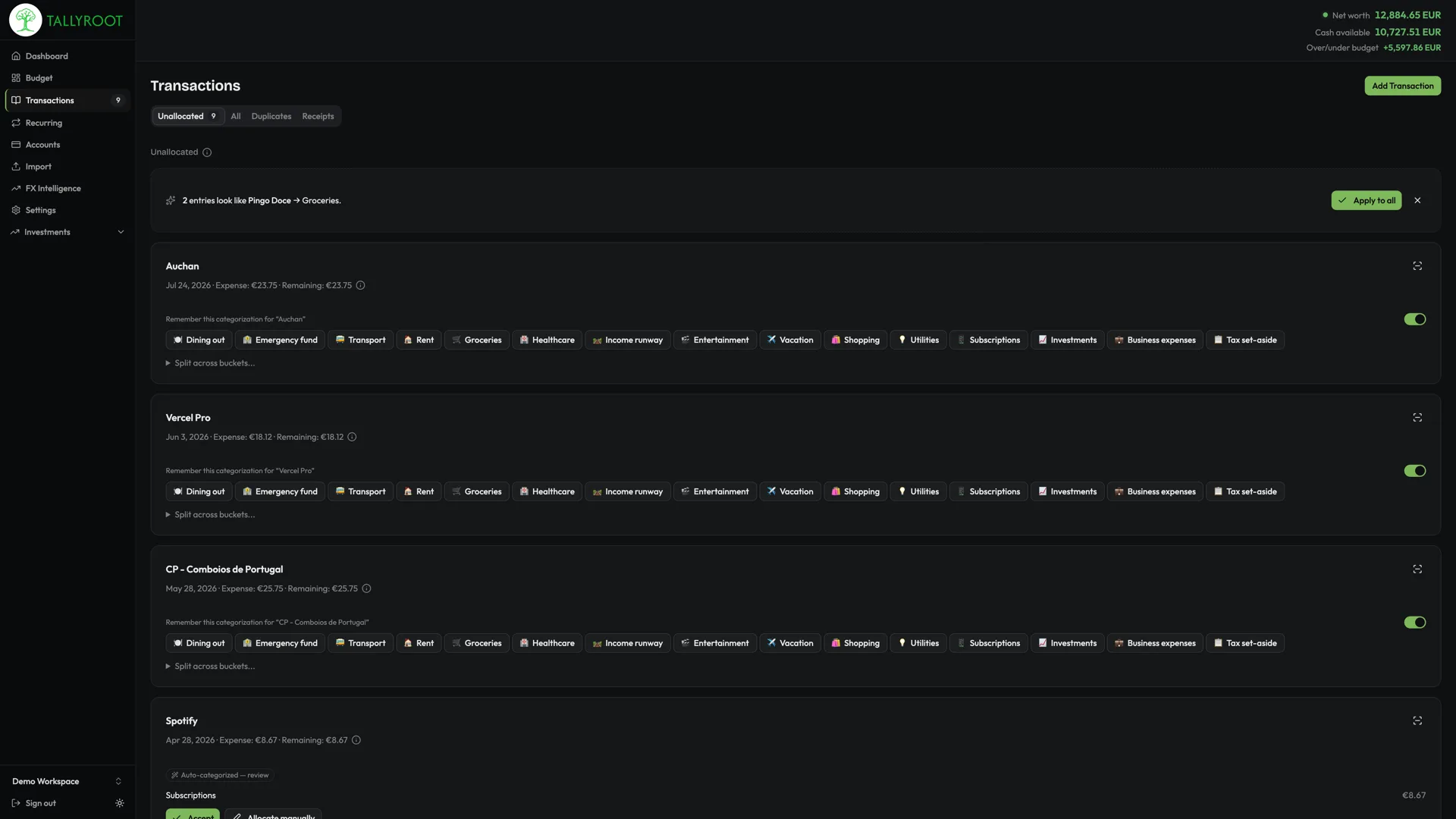This screenshot has width=1456, height=819.
Task: Open the Spotify transaction expand icon
Action: point(1417,721)
